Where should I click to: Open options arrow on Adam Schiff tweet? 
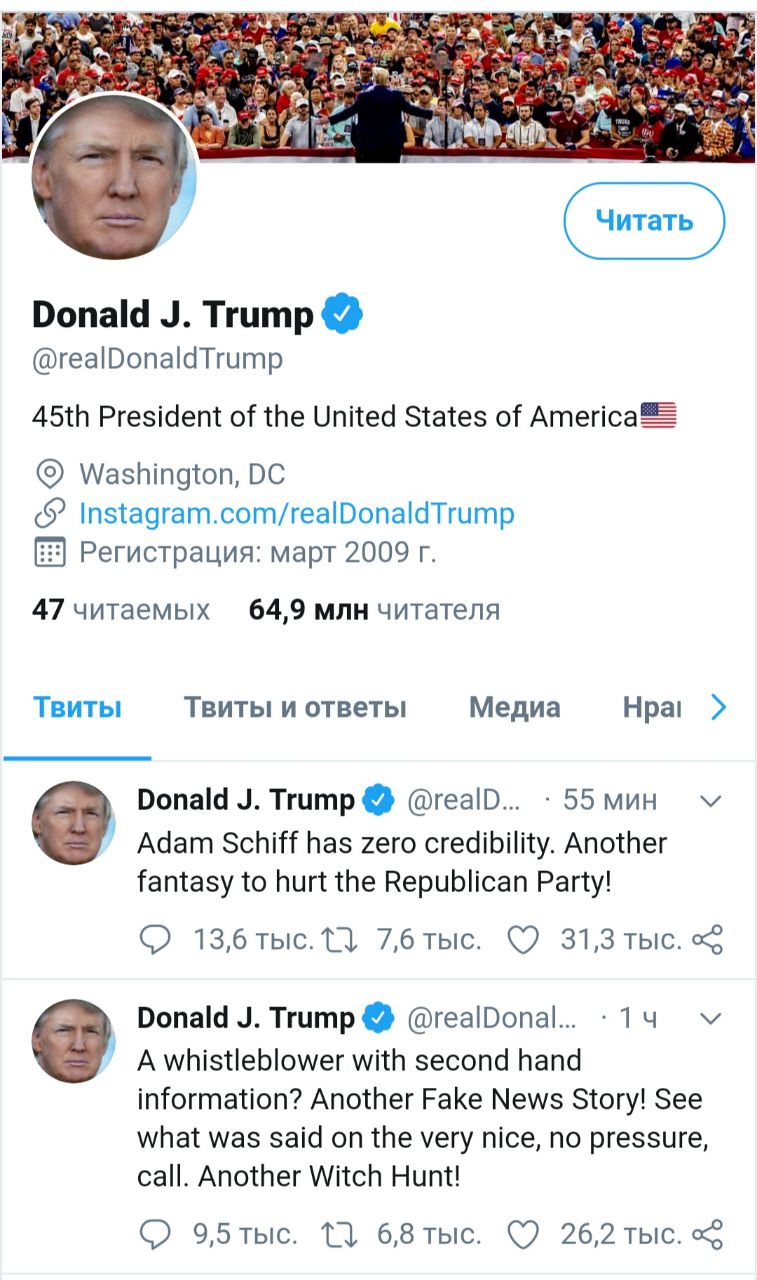(x=710, y=800)
